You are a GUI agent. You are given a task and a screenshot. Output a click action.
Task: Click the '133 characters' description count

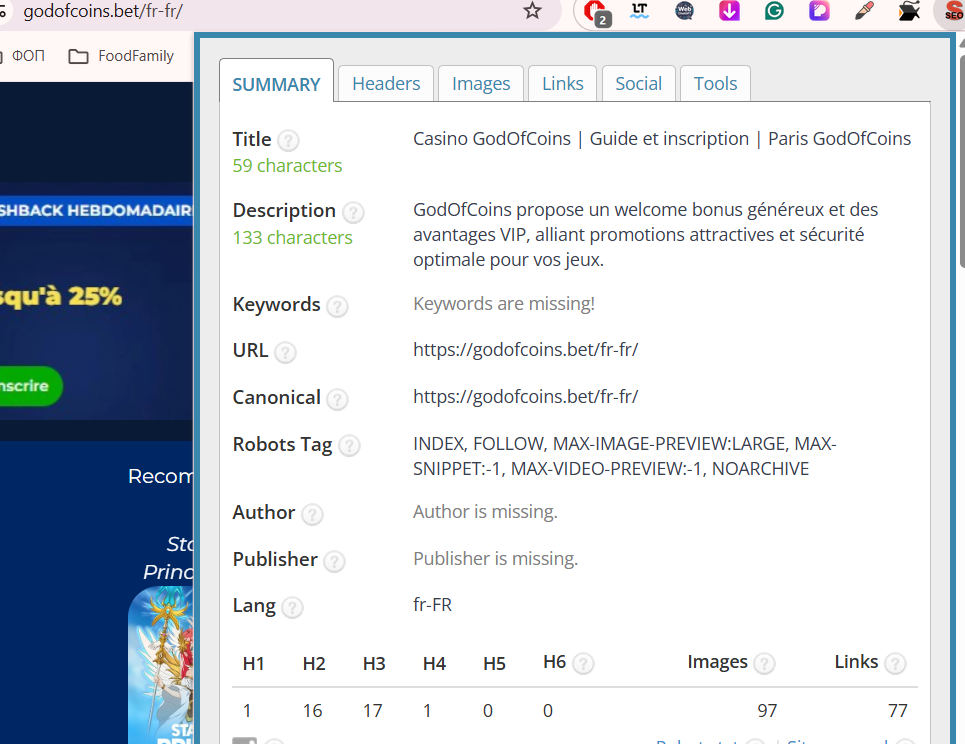292,238
